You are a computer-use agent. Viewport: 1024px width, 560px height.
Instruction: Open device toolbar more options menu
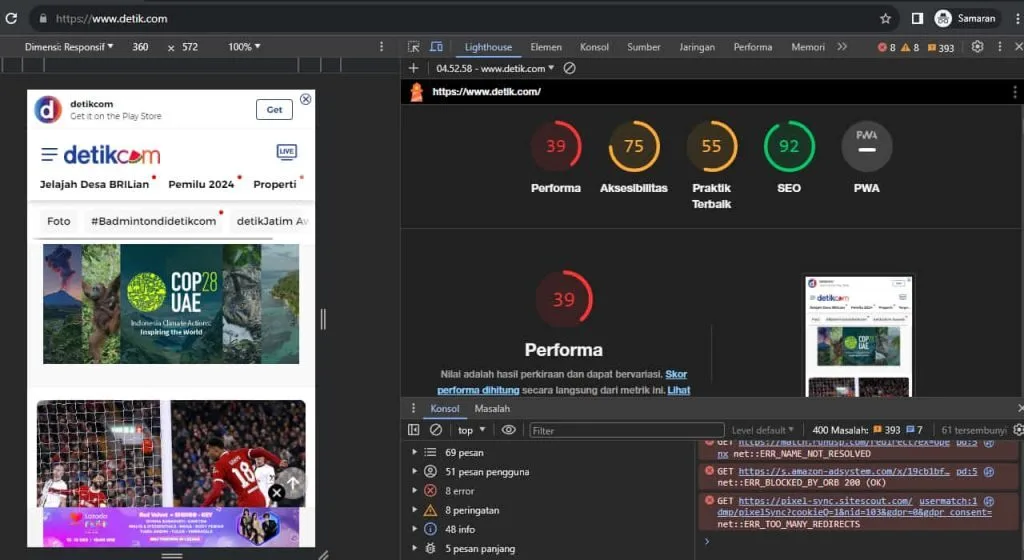pos(381,47)
